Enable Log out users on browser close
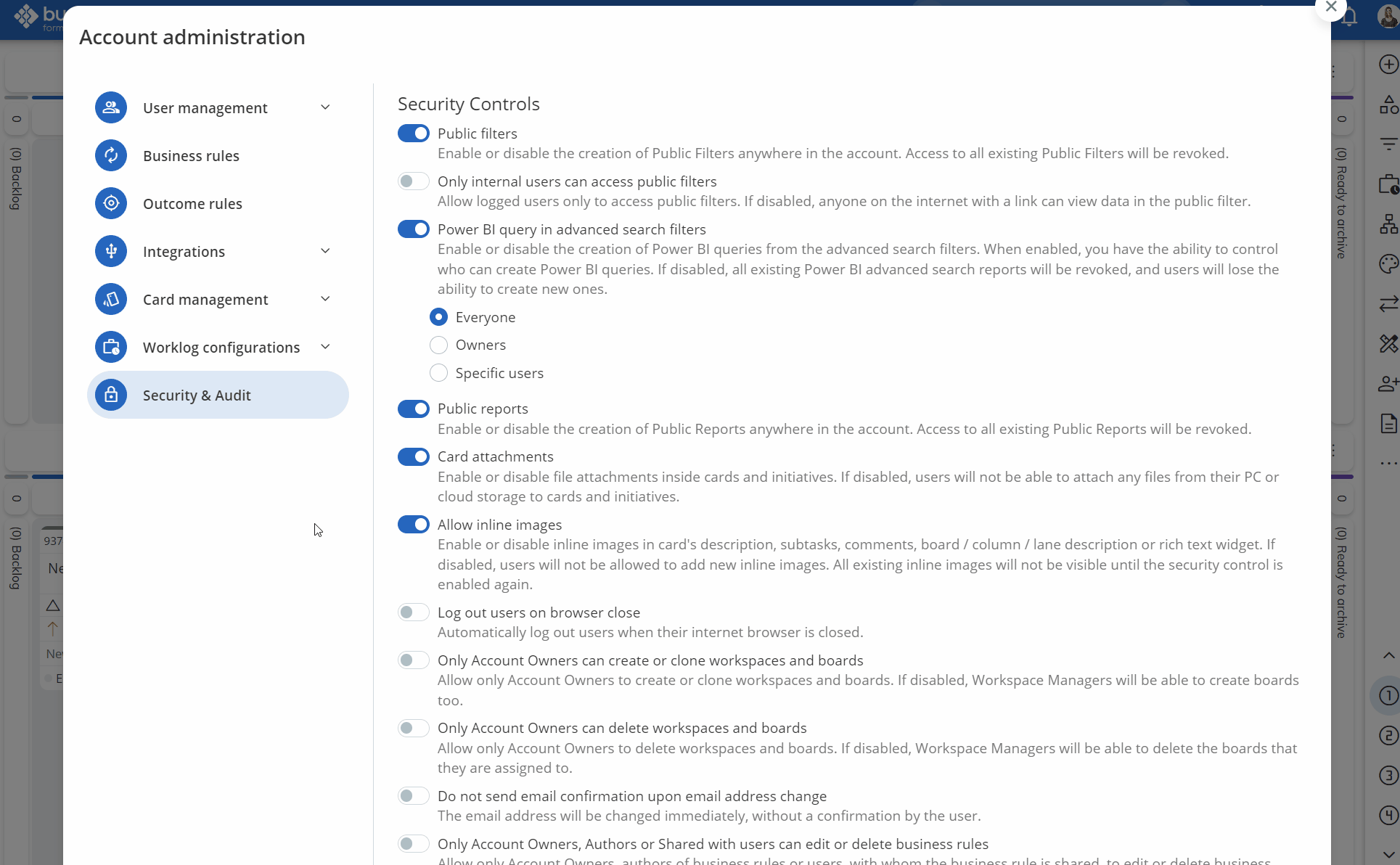Screen dimensions: 1400x865 point(414,612)
